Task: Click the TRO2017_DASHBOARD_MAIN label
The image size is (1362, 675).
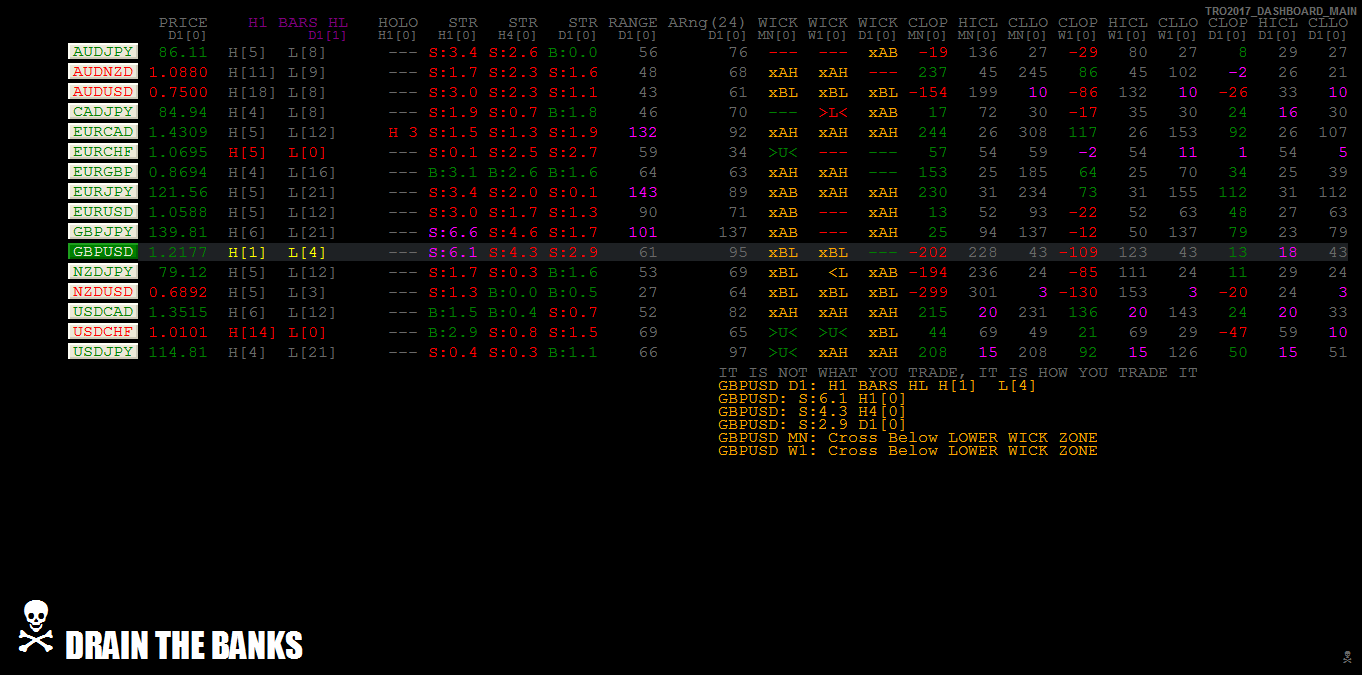Action: coord(1281,10)
